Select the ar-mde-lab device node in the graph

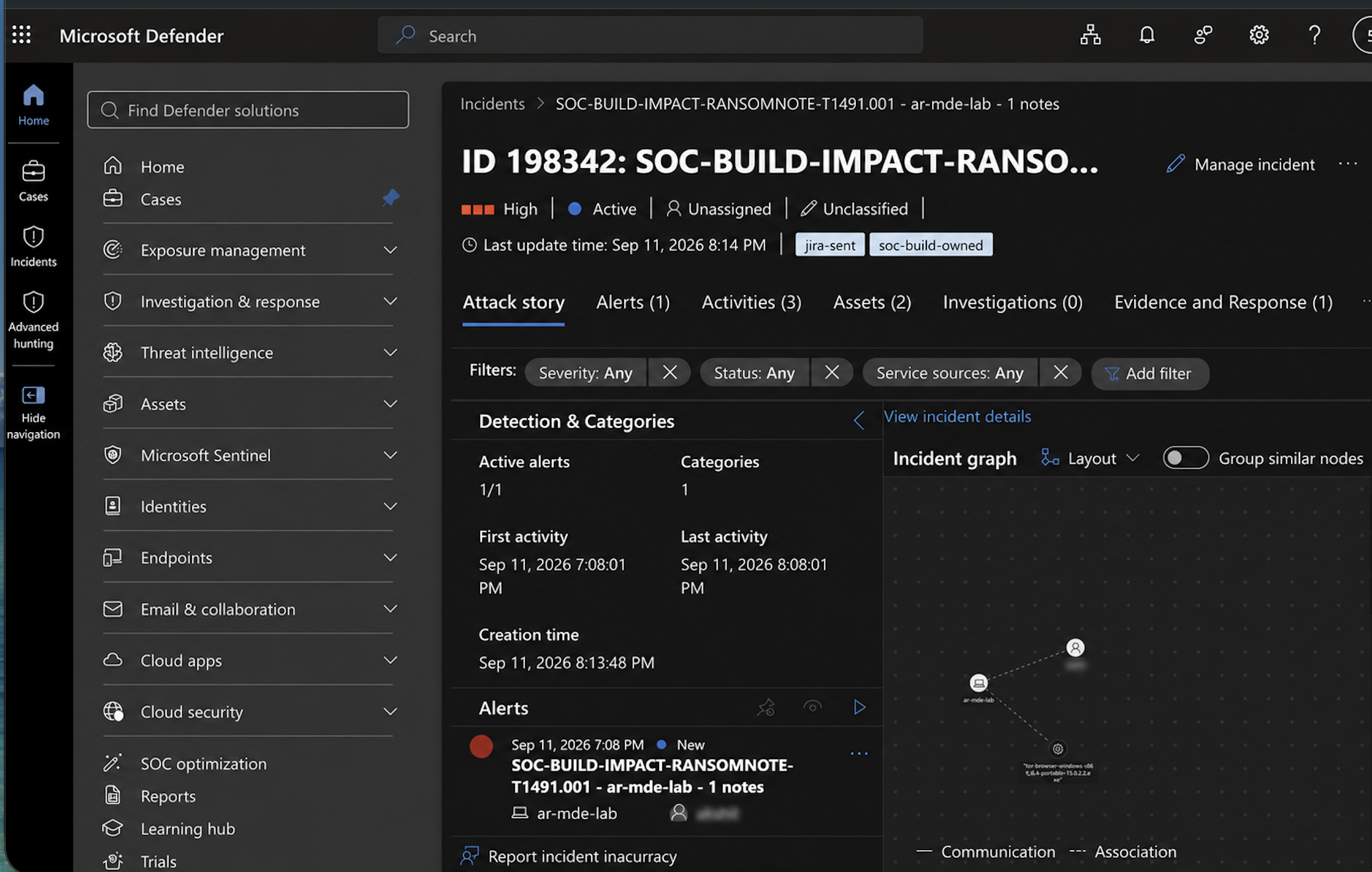(978, 682)
